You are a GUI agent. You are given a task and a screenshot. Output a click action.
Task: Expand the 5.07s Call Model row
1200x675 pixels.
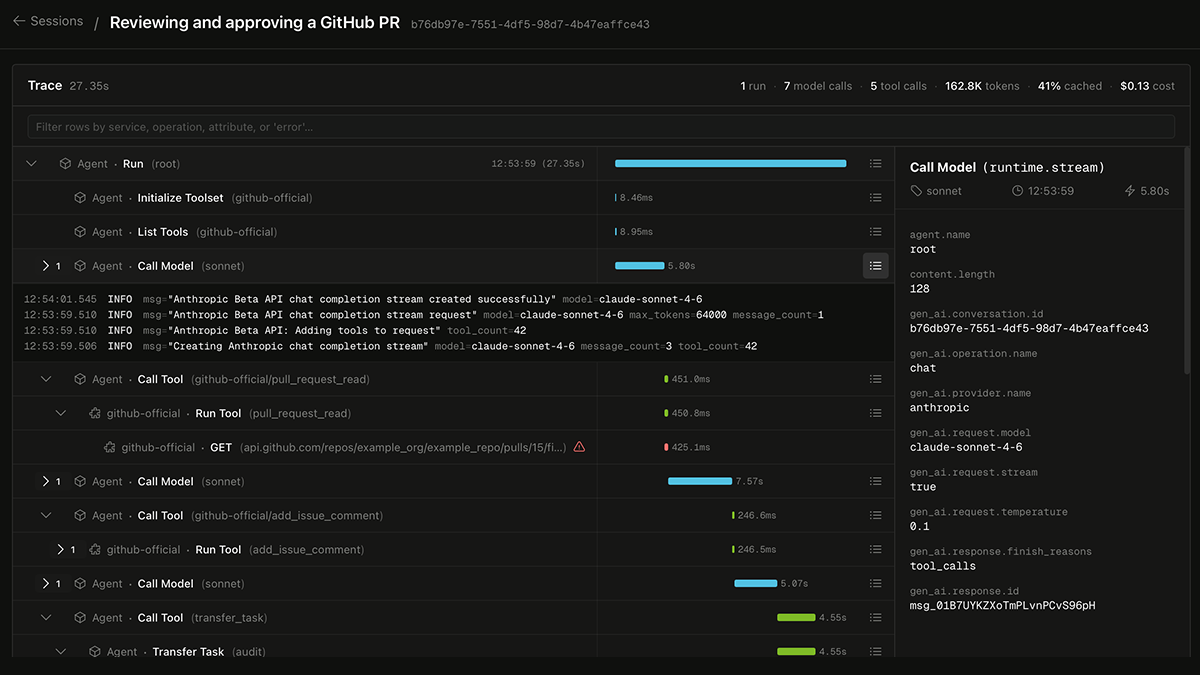pos(46,583)
